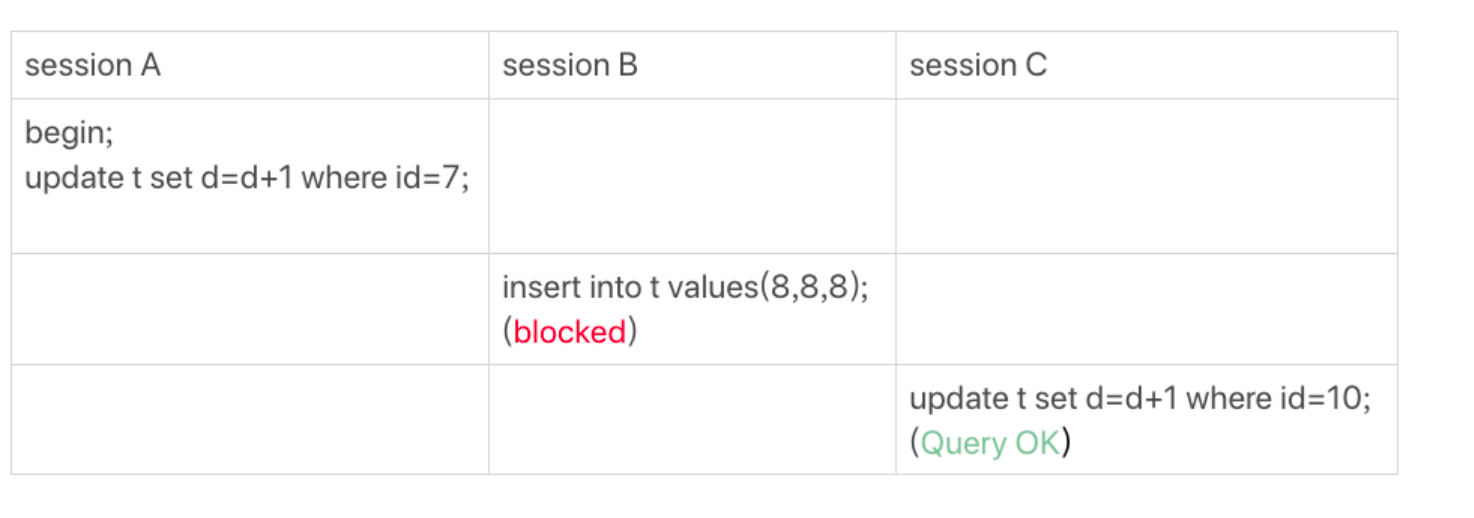The height and width of the screenshot is (518, 1474).
Task: Click the red blocked label
Action: pyautogui.click(x=570, y=332)
